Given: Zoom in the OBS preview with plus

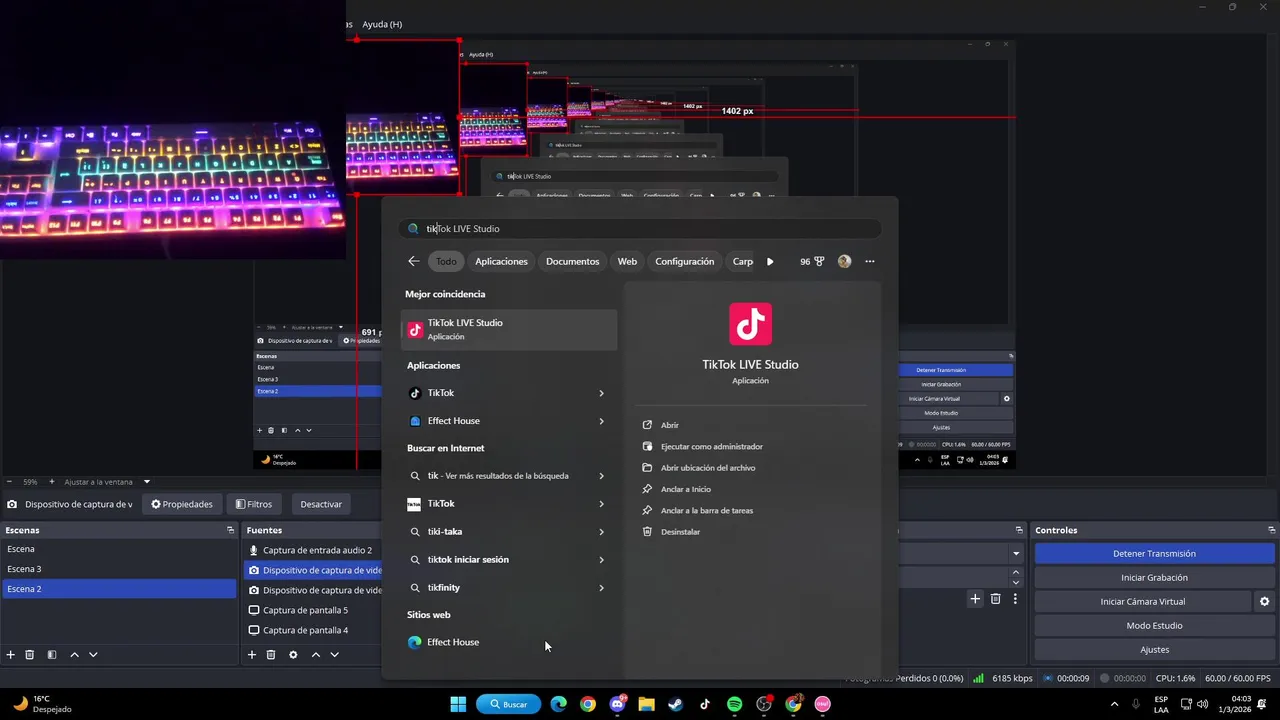Looking at the screenshot, I should coord(54,482).
